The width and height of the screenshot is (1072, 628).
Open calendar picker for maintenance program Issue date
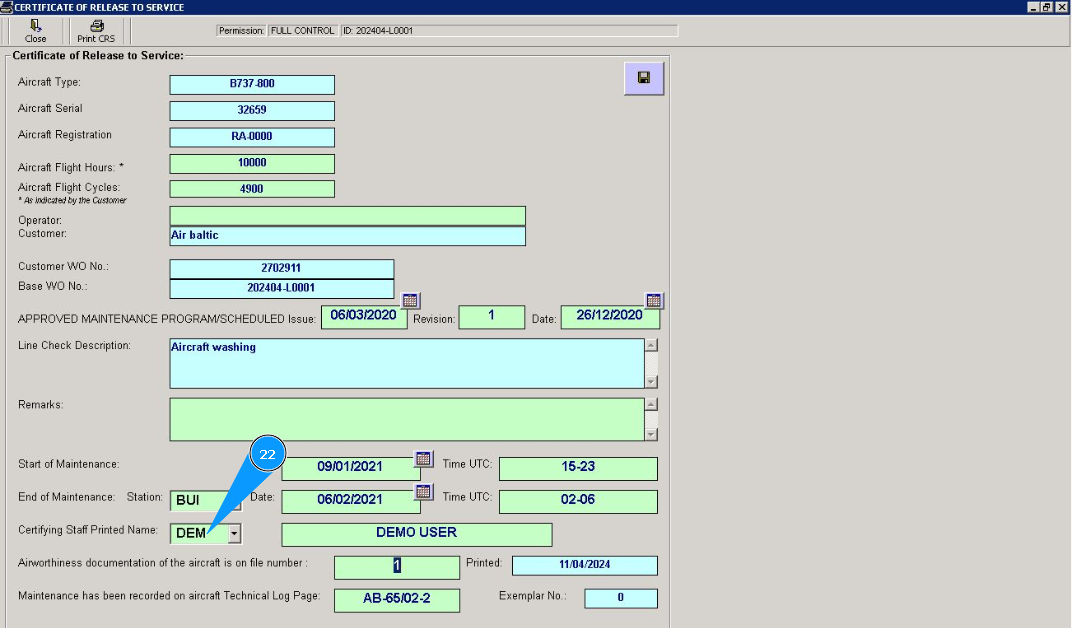point(411,300)
